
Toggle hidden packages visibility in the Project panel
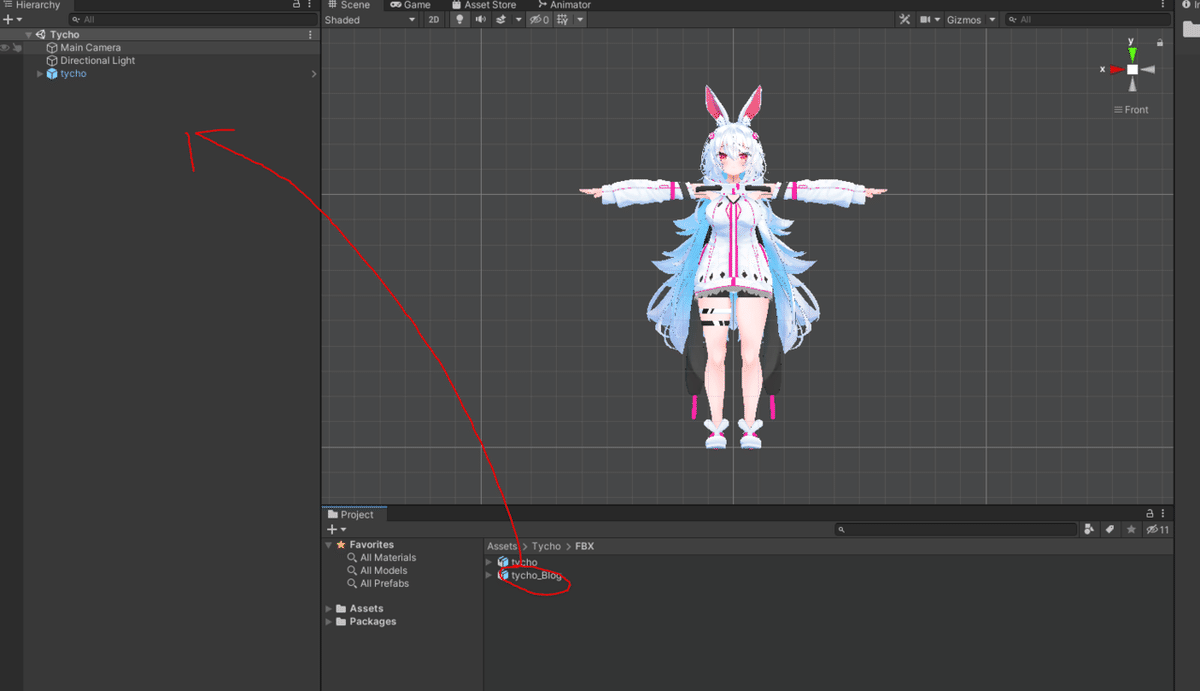tap(1157, 529)
